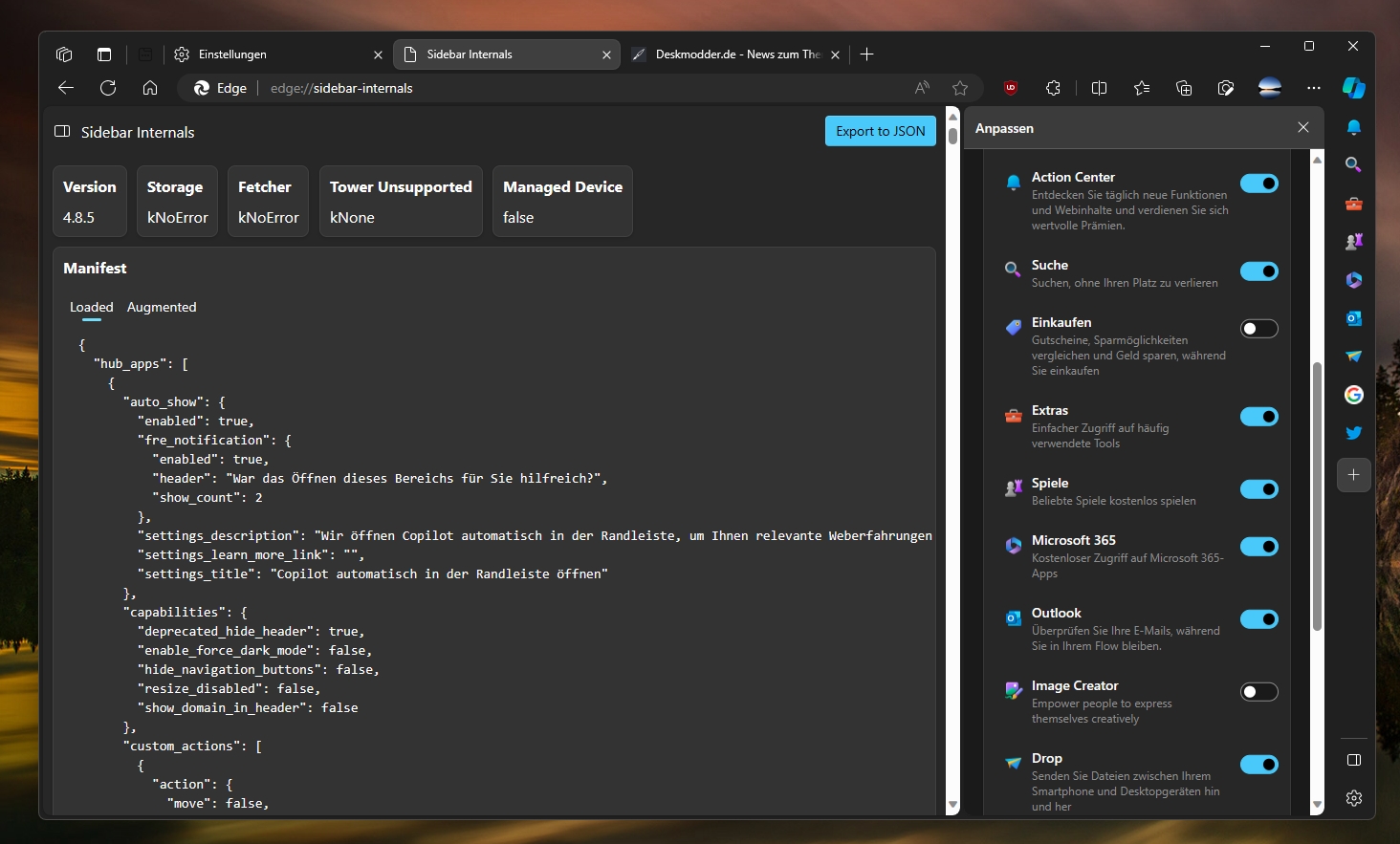The height and width of the screenshot is (844, 1400).
Task: Select the Augmented manifest tab
Action: click(x=162, y=307)
